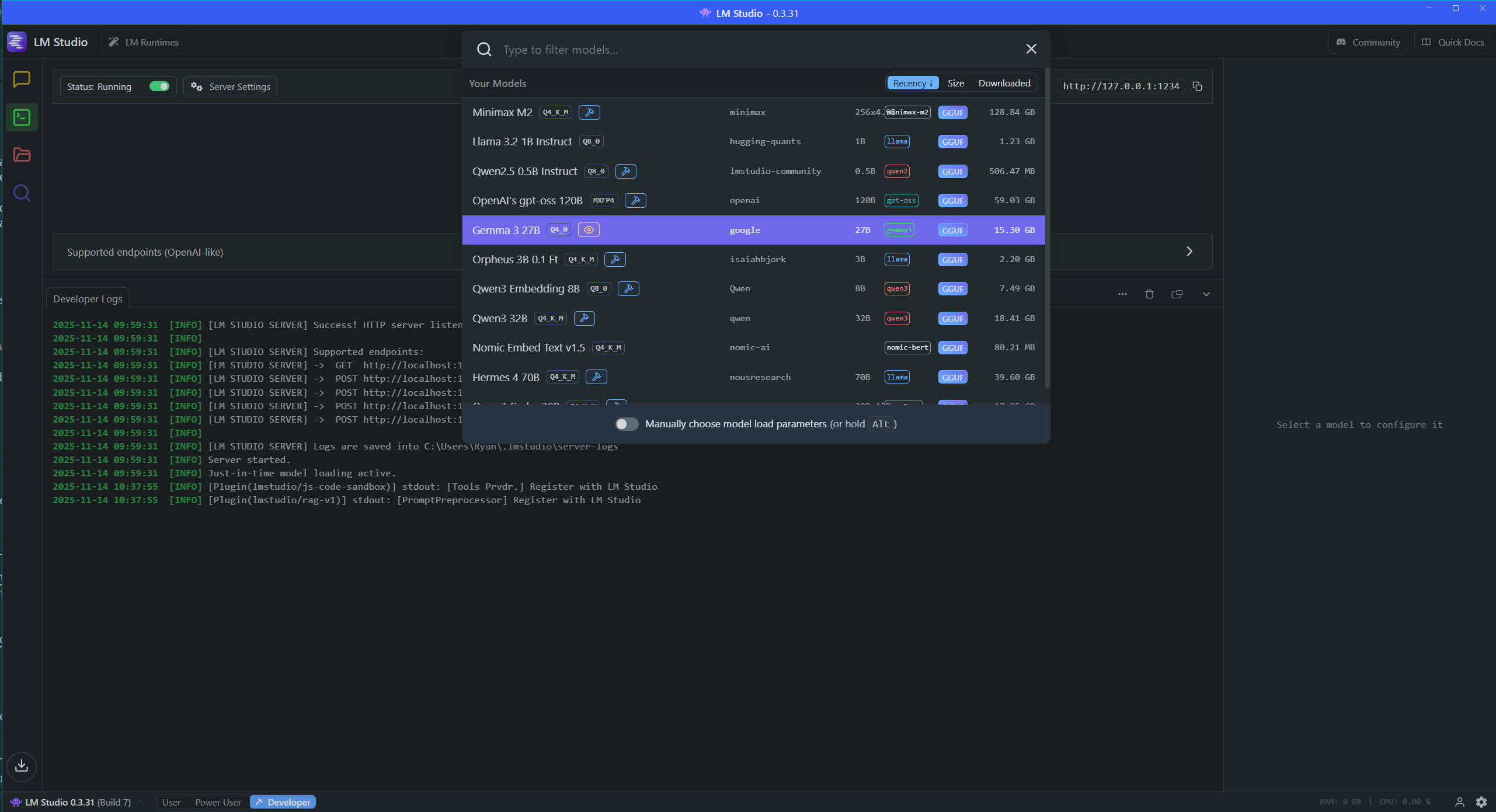
Task: Open Server Settings
Action: point(231,86)
